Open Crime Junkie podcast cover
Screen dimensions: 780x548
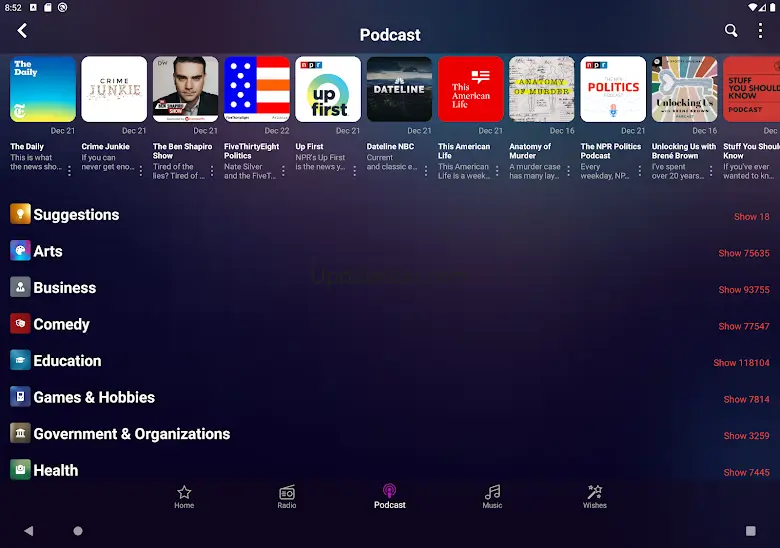(114, 89)
